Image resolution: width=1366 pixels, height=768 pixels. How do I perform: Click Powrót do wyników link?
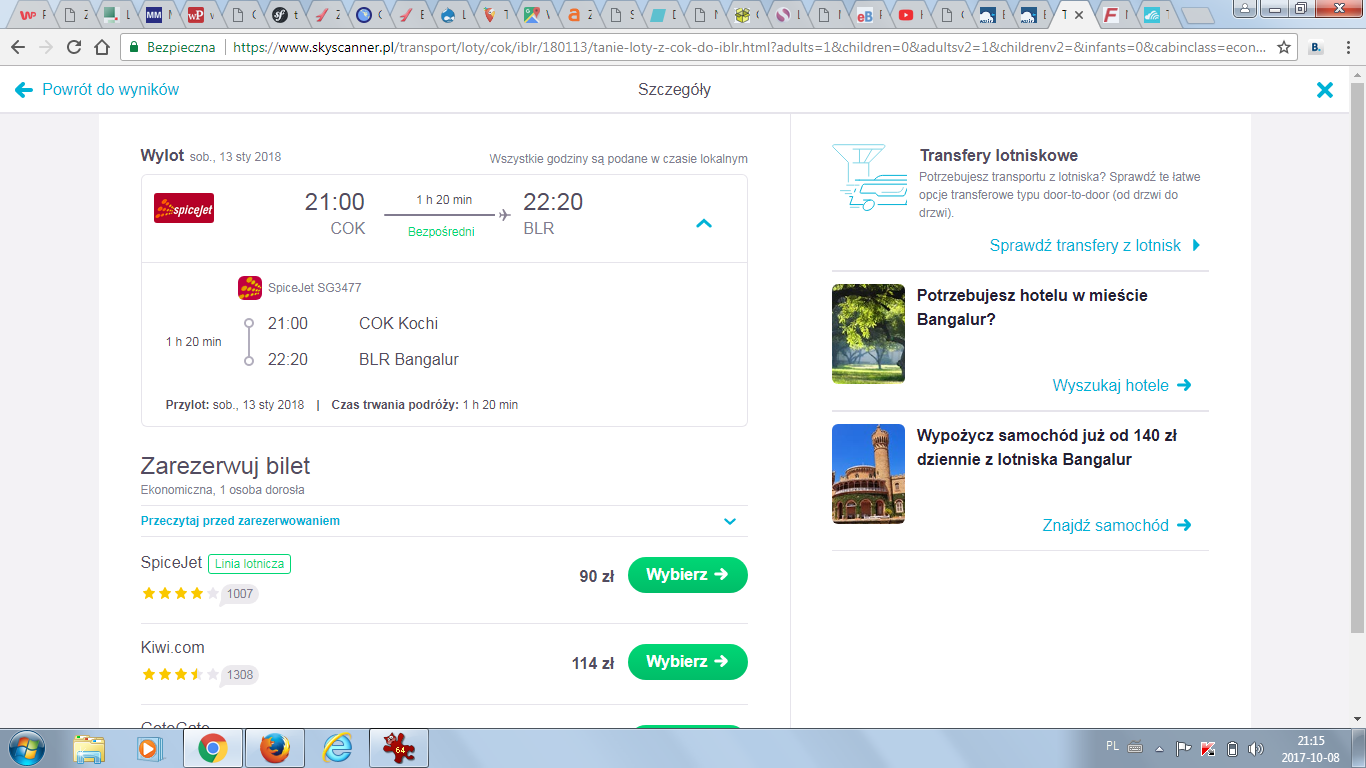tap(98, 90)
